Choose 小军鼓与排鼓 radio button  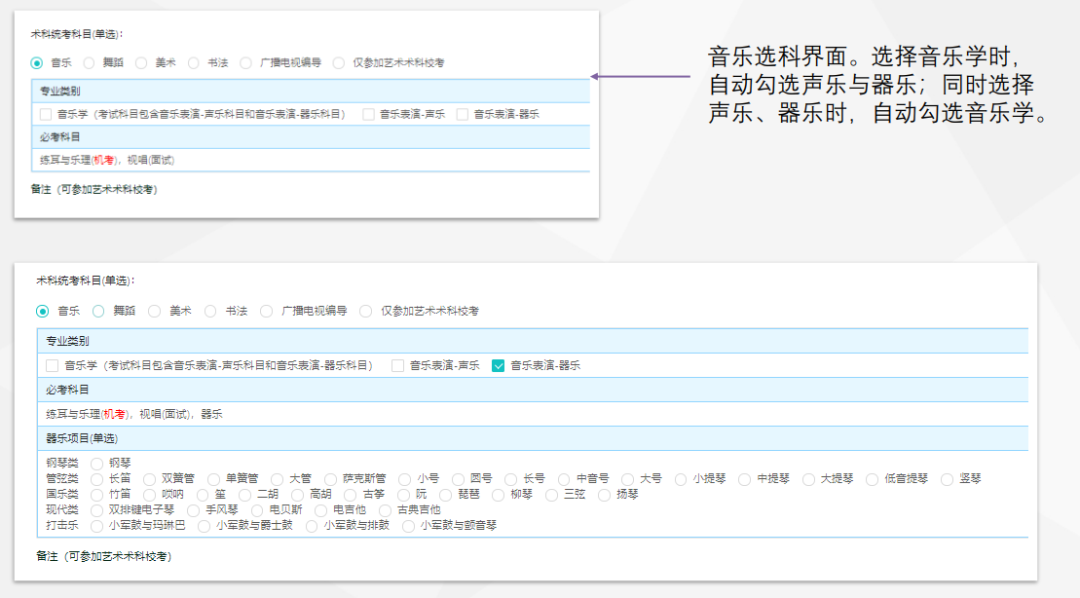[311, 526]
